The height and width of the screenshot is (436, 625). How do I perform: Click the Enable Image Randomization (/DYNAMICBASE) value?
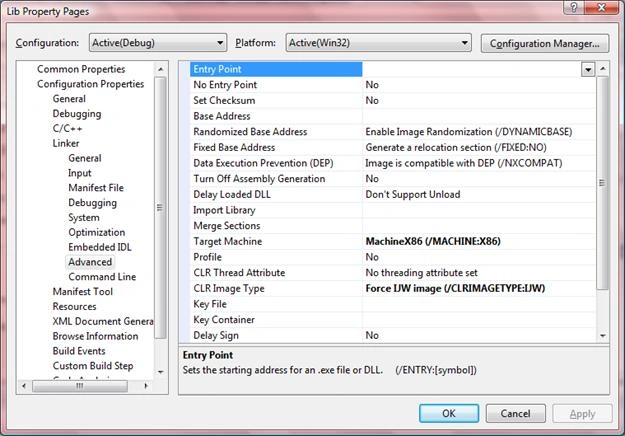click(x=469, y=132)
